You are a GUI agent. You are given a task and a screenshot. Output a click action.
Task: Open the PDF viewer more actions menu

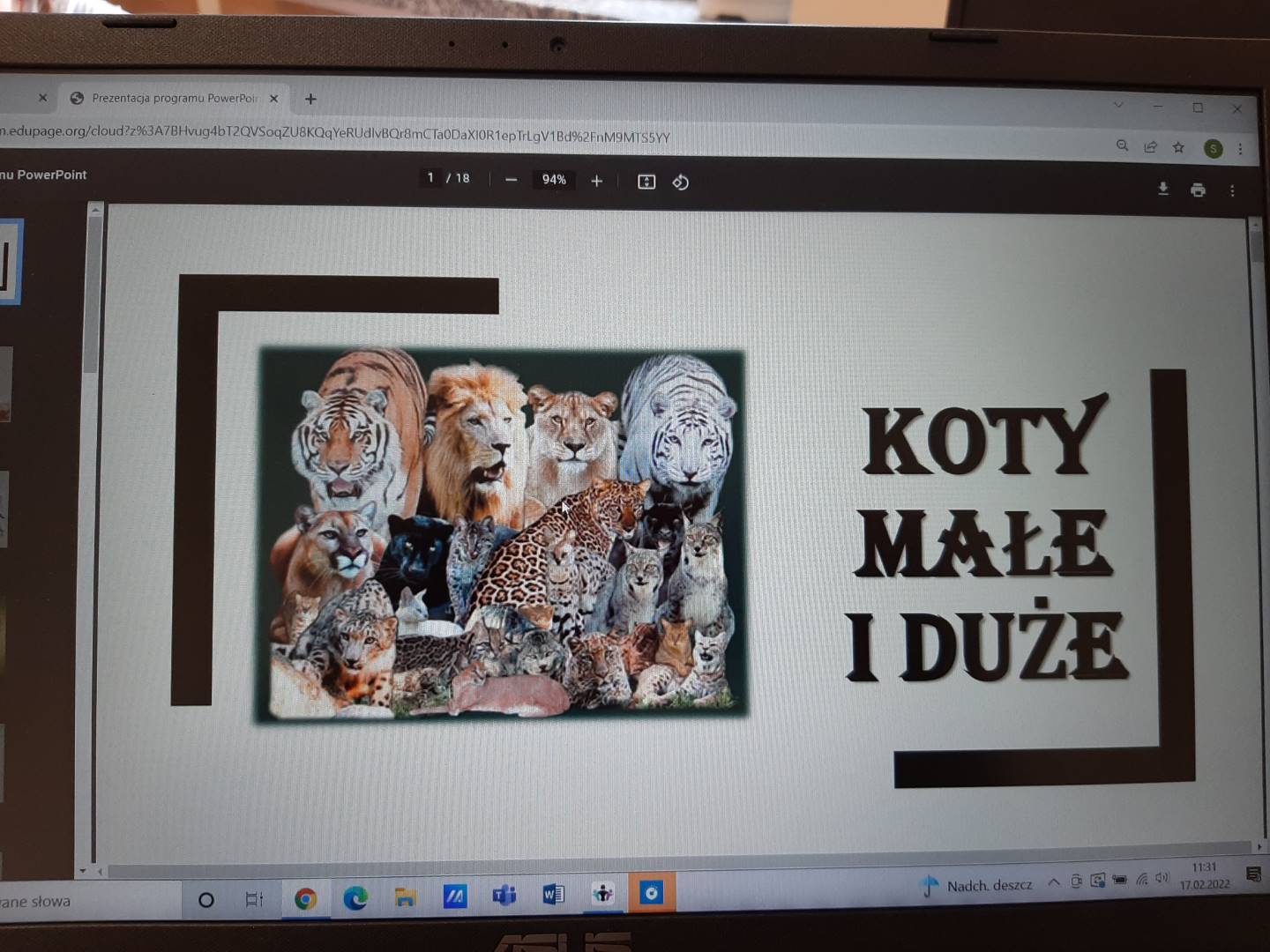click(1232, 190)
